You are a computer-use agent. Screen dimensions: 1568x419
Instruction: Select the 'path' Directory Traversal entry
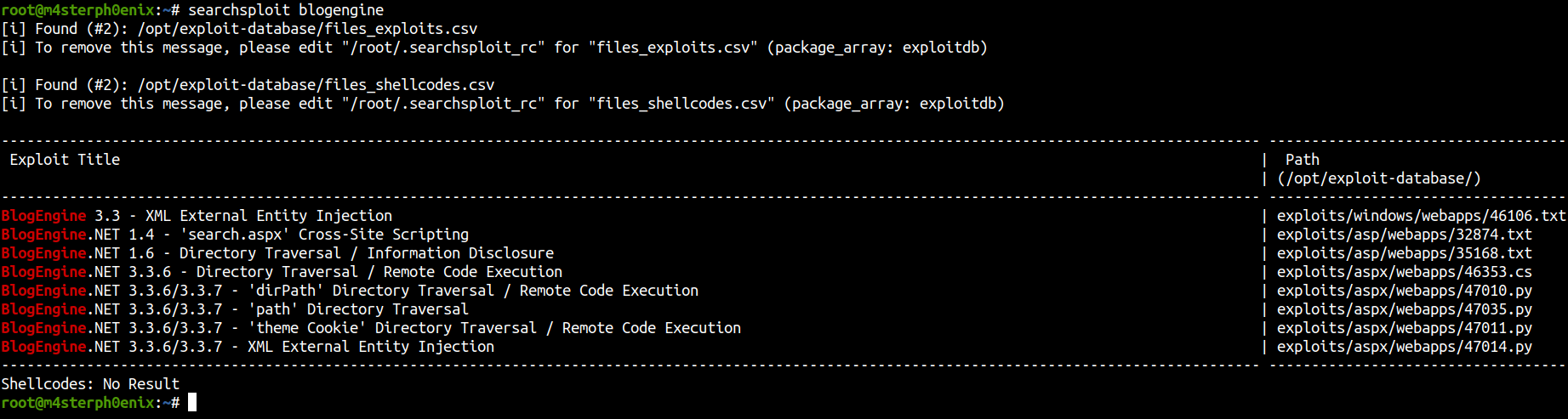[235, 309]
